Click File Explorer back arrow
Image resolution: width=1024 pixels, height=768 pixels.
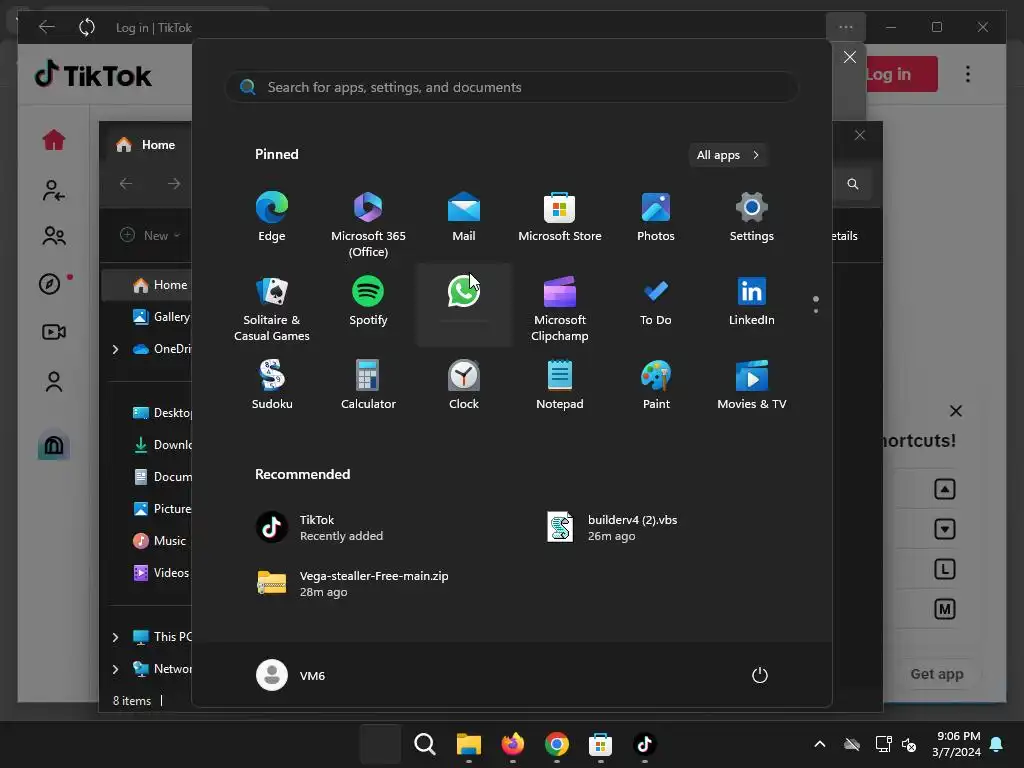click(x=126, y=184)
